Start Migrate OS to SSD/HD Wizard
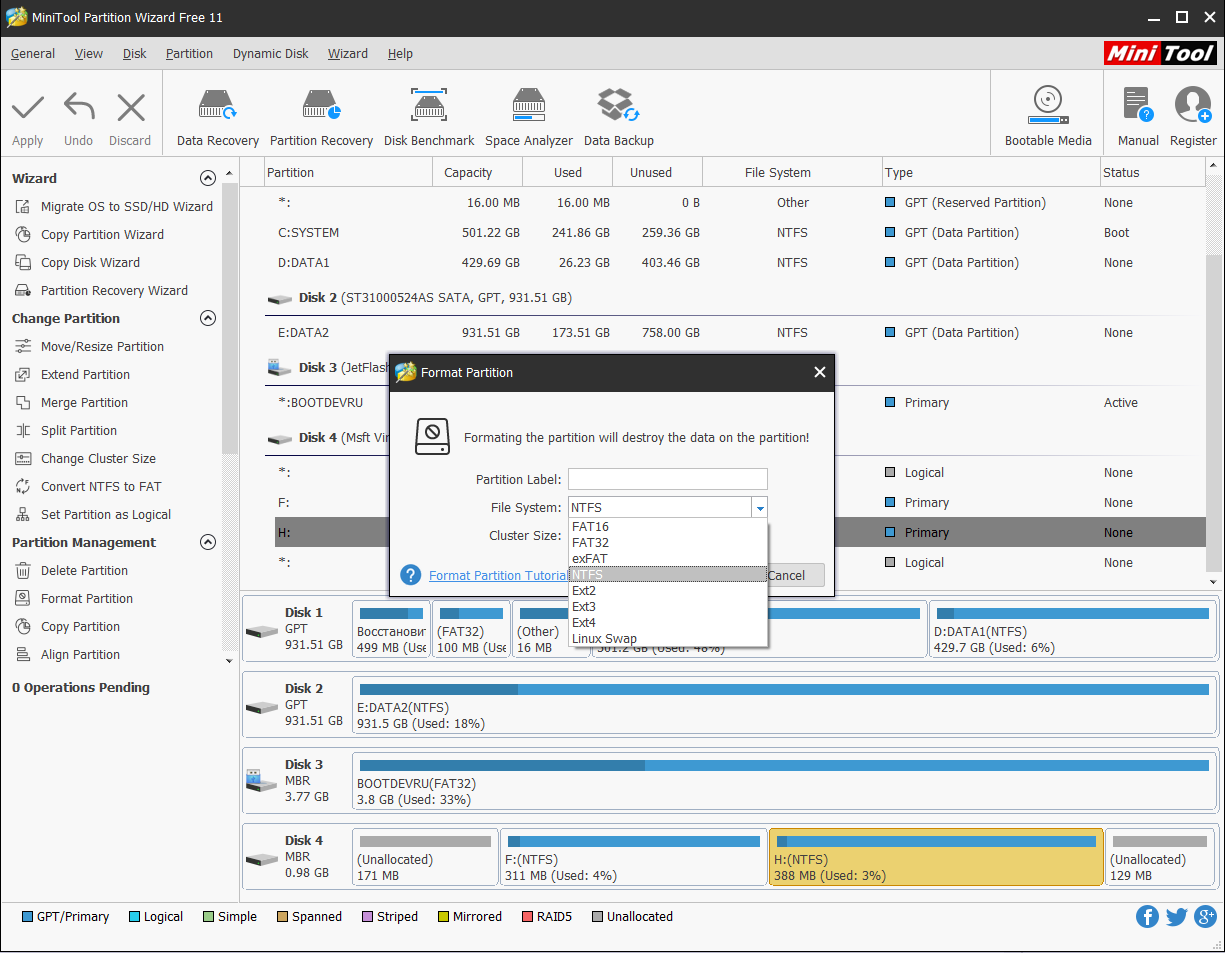 [127, 207]
